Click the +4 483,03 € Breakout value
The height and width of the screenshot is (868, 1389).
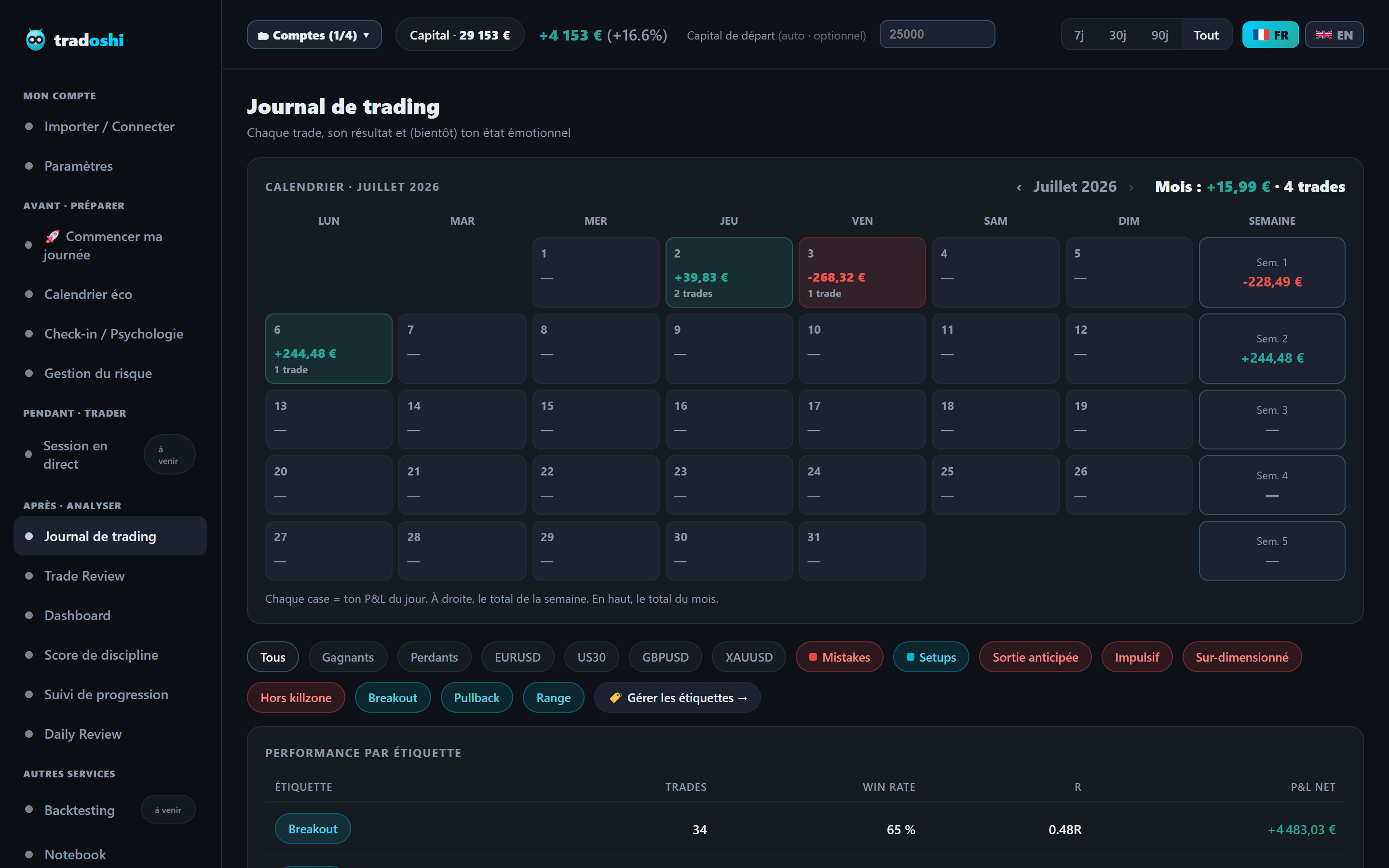click(1301, 829)
